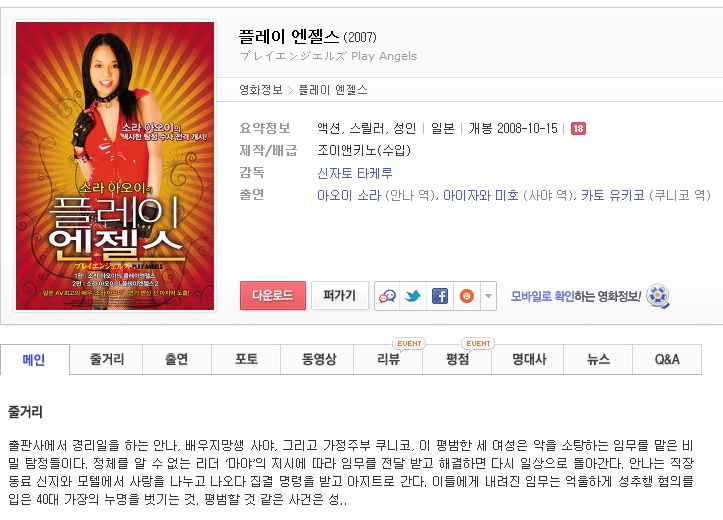Click the 퍼가기 button
Viewport: 723px width, 520px height.
tap(340, 295)
